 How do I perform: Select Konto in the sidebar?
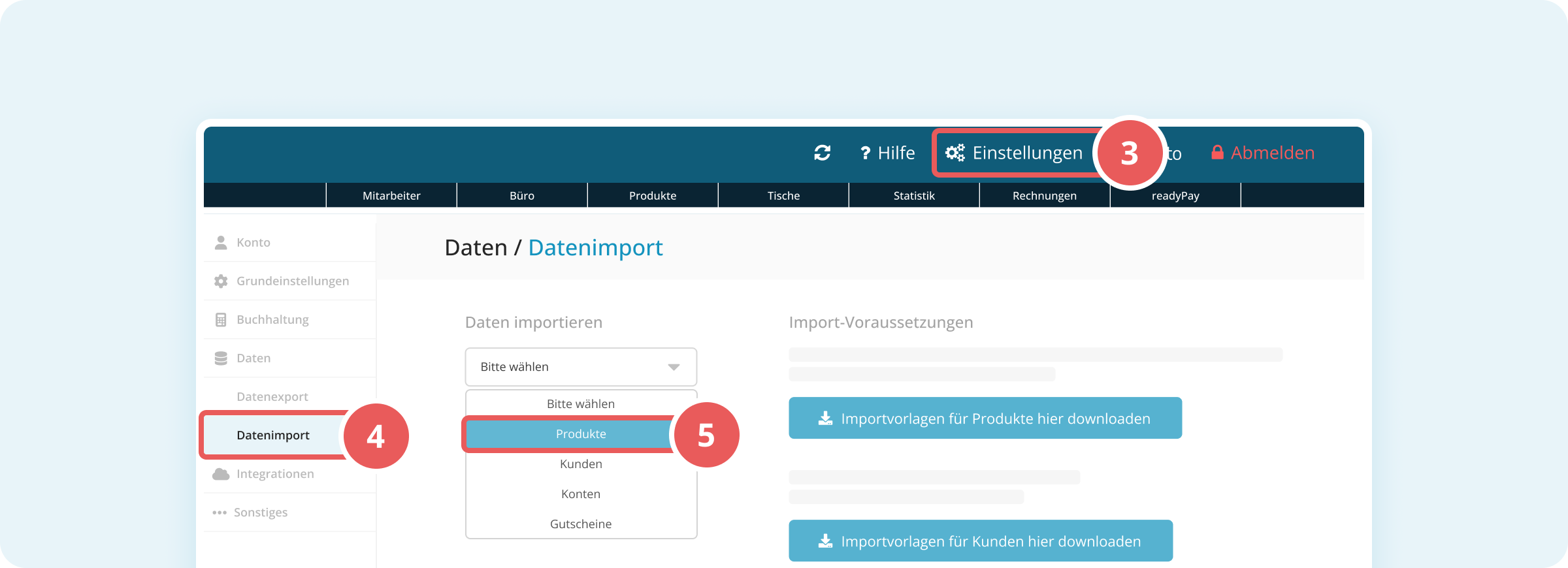click(290, 242)
